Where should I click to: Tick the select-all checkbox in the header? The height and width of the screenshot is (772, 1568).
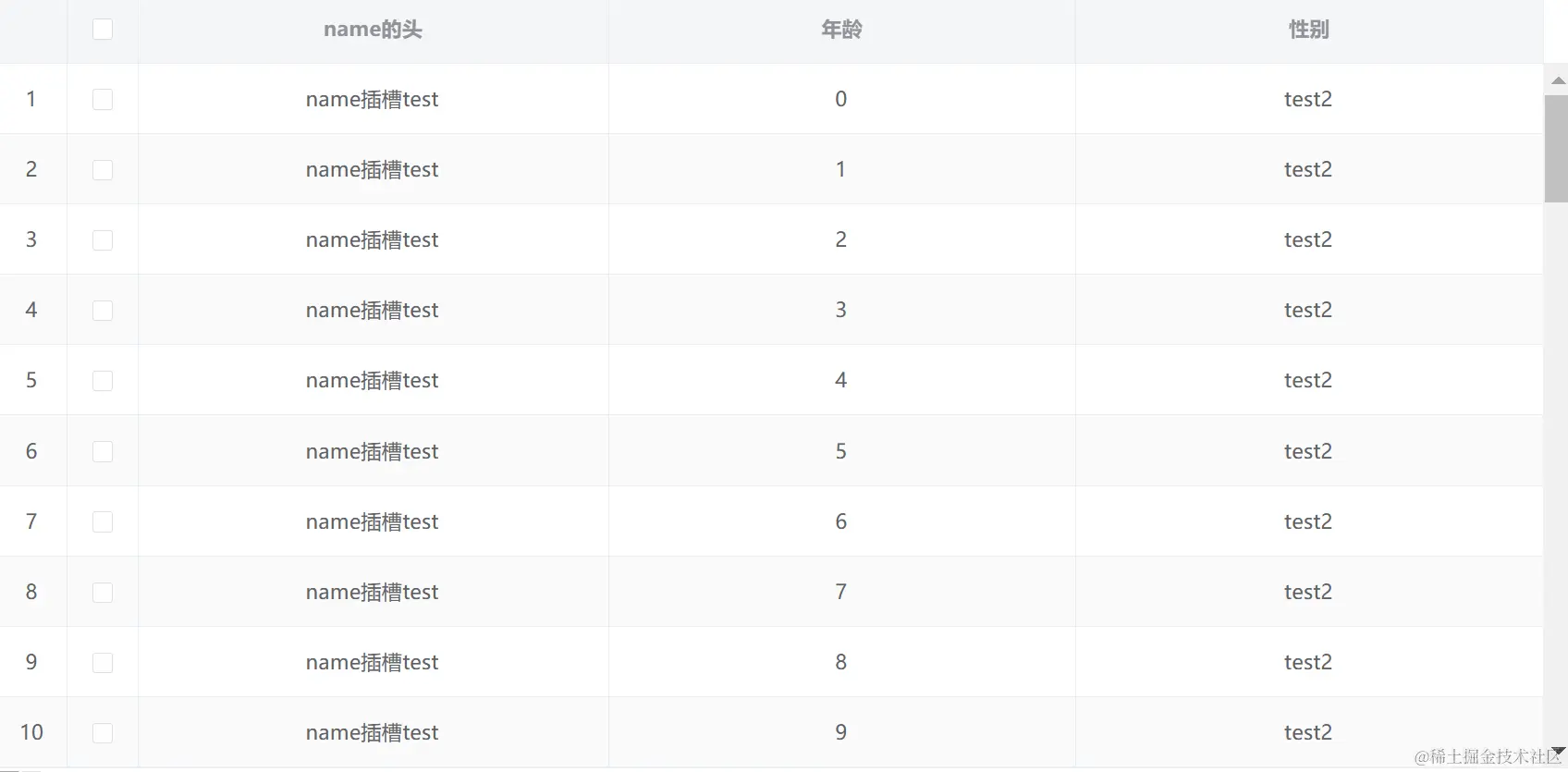103,30
